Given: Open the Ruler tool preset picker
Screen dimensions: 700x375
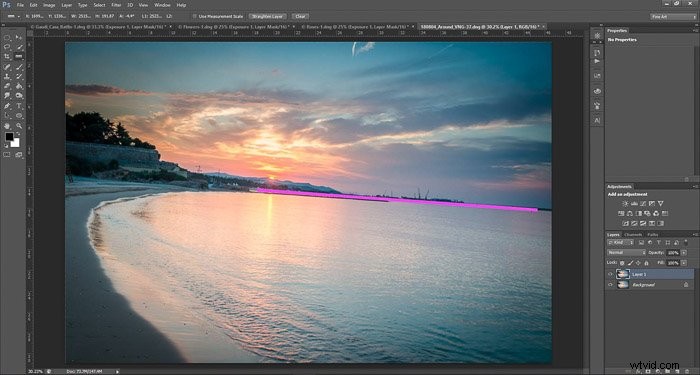Looking at the screenshot, I should click(13, 17).
